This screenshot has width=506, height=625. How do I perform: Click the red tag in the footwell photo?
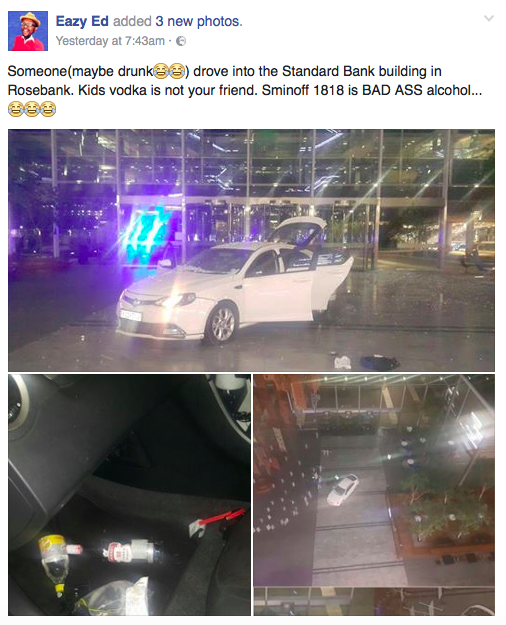217,520
